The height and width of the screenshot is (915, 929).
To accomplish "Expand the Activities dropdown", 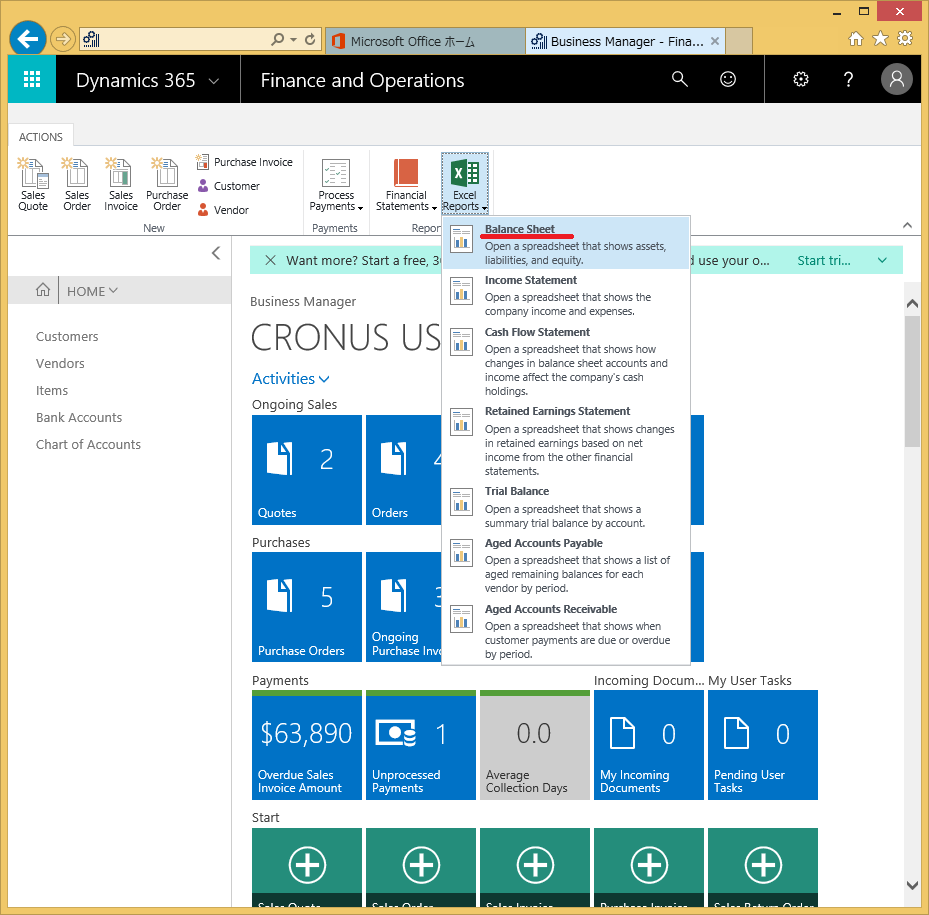I will point(290,379).
